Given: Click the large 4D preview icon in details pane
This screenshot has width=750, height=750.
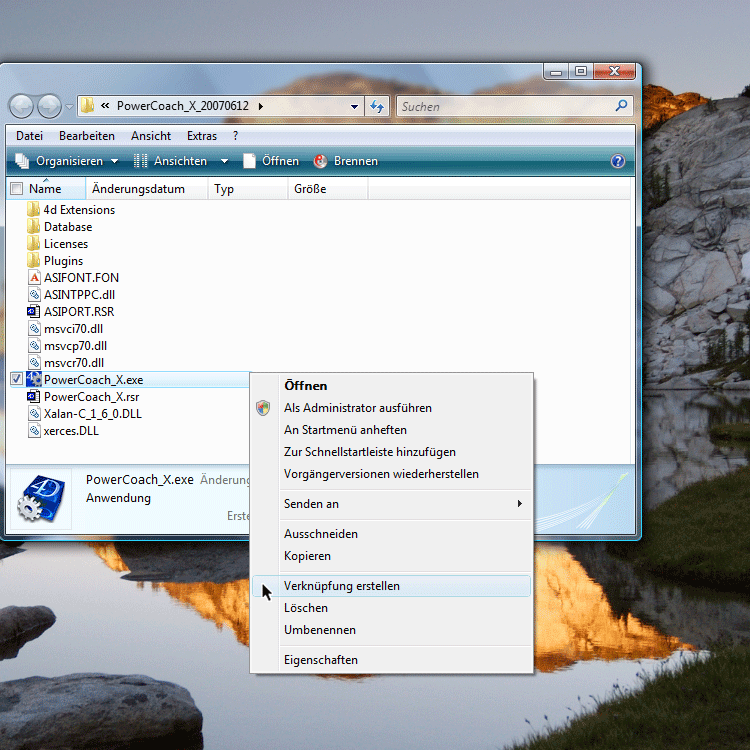Looking at the screenshot, I should pos(41,498).
